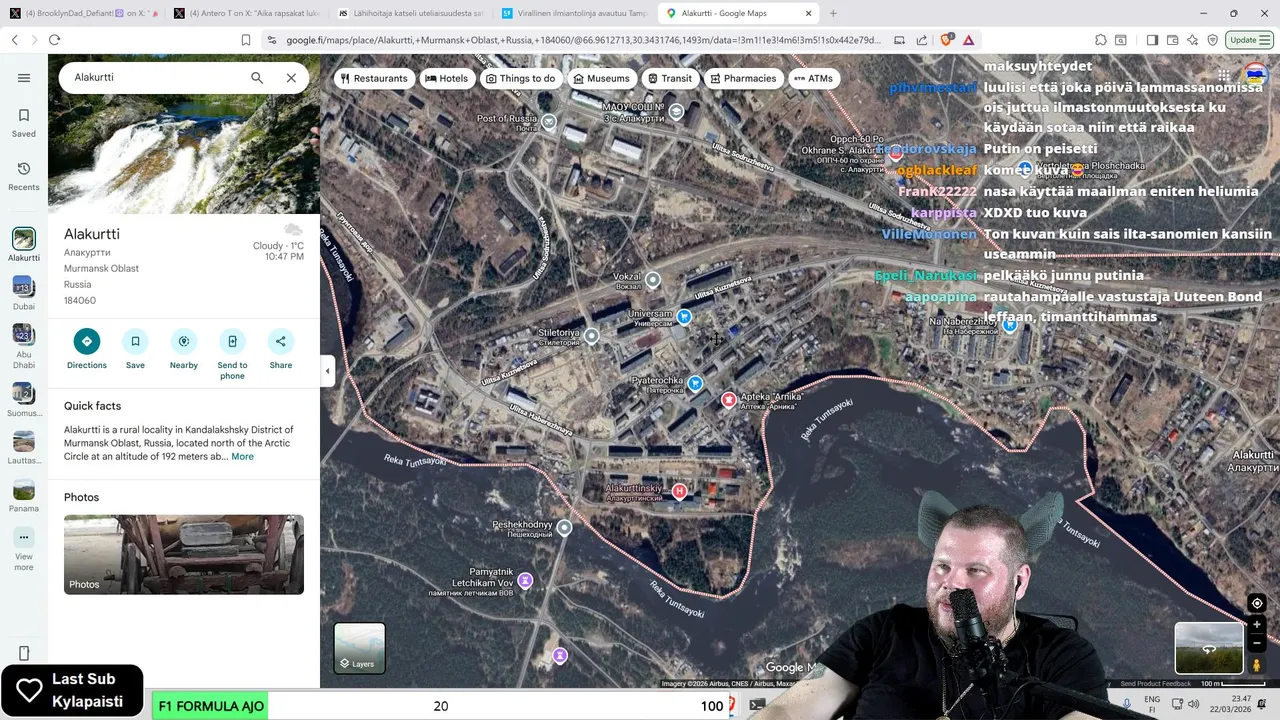Open the taskbar volume control

tap(1193, 704)
